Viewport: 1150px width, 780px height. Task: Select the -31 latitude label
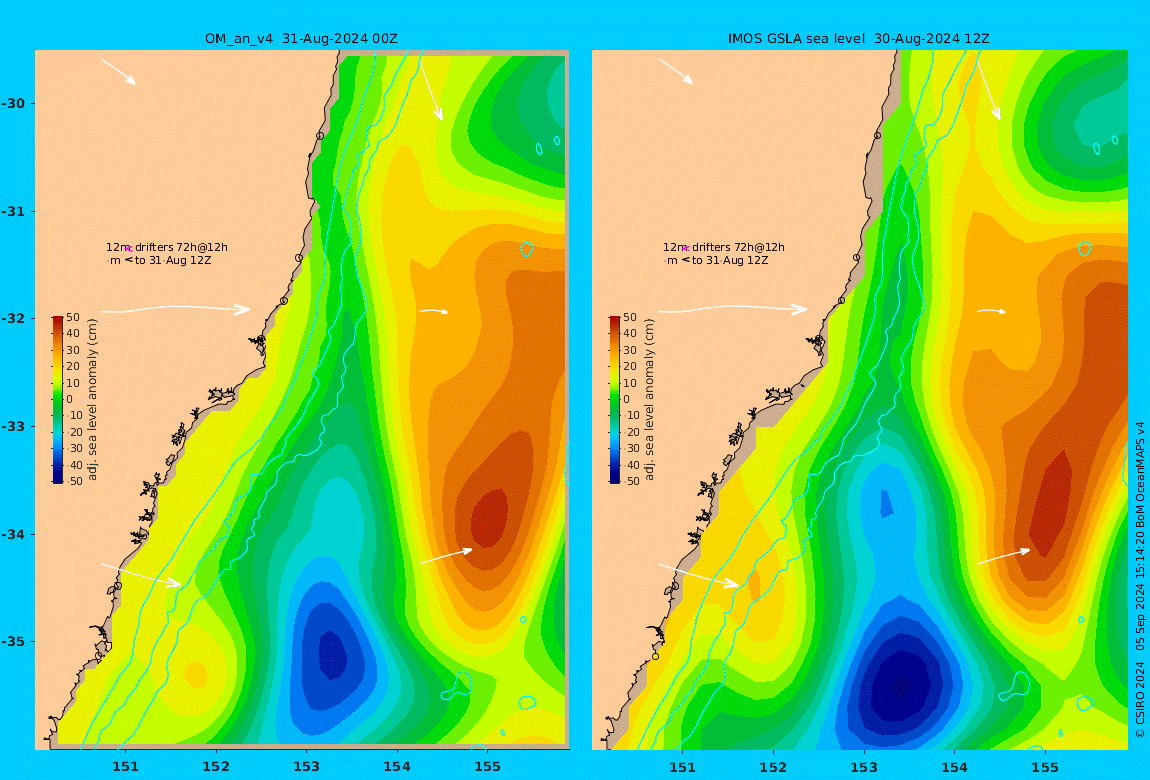tap(12, 212)
